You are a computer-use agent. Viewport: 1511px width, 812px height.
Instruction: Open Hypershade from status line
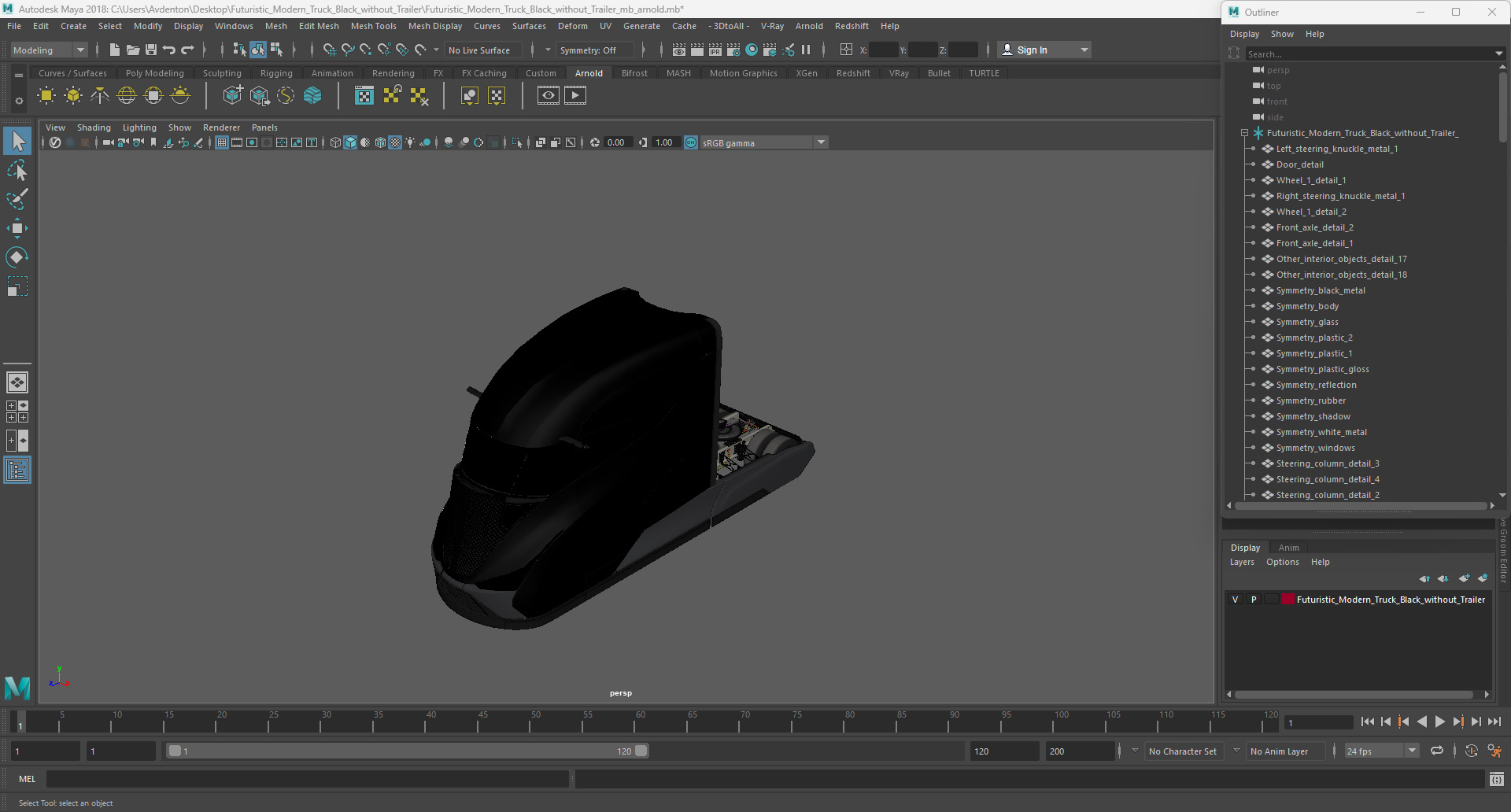point(752,50)
